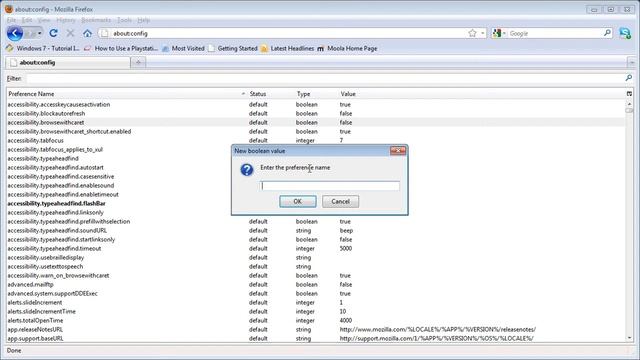Click value 5000 of typeaheadfind.timeout
Viewport: 640px width, 360px height.
click(346, 248)
